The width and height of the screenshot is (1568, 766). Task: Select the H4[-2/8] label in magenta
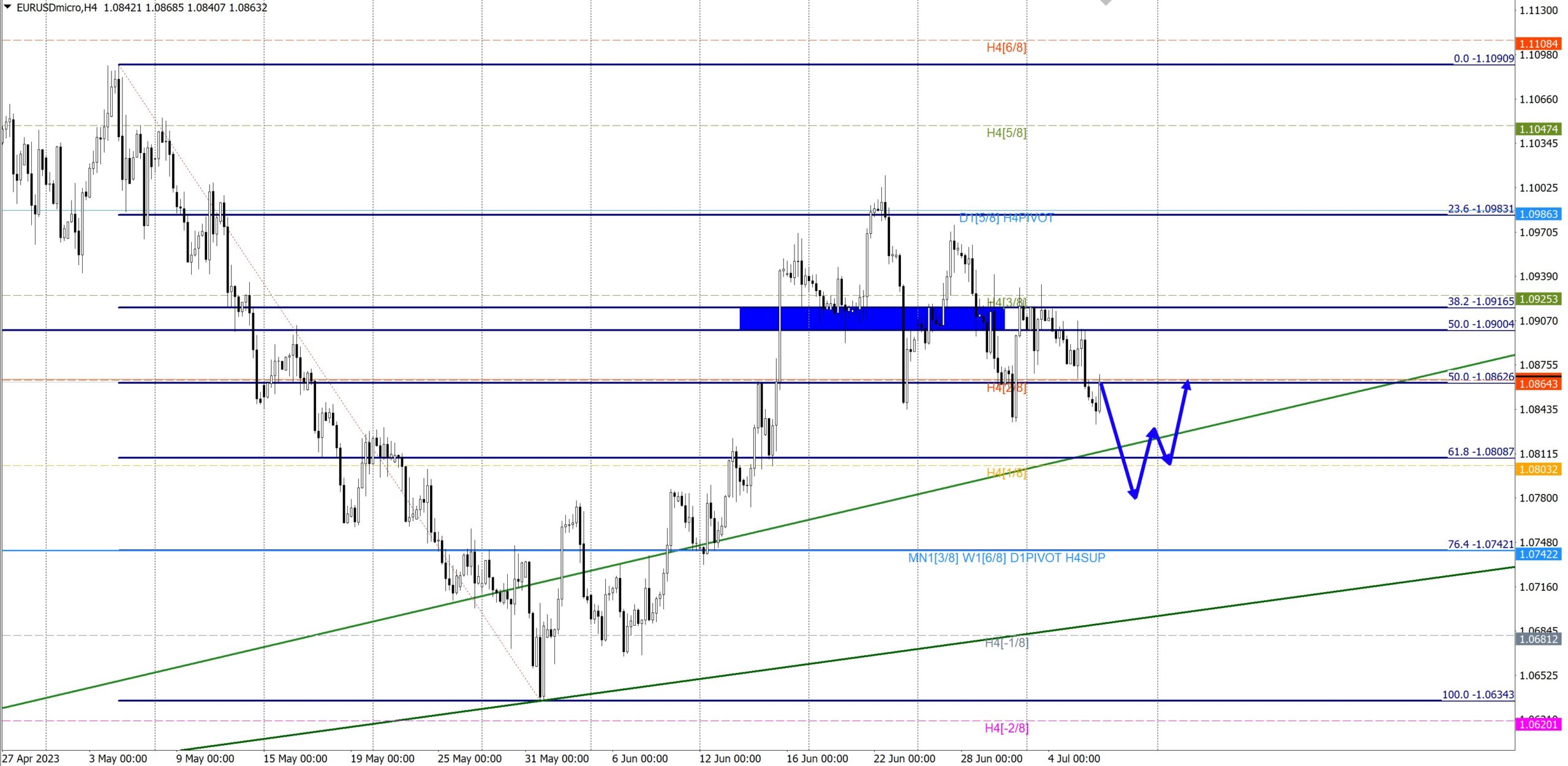tap(1006, 728)
